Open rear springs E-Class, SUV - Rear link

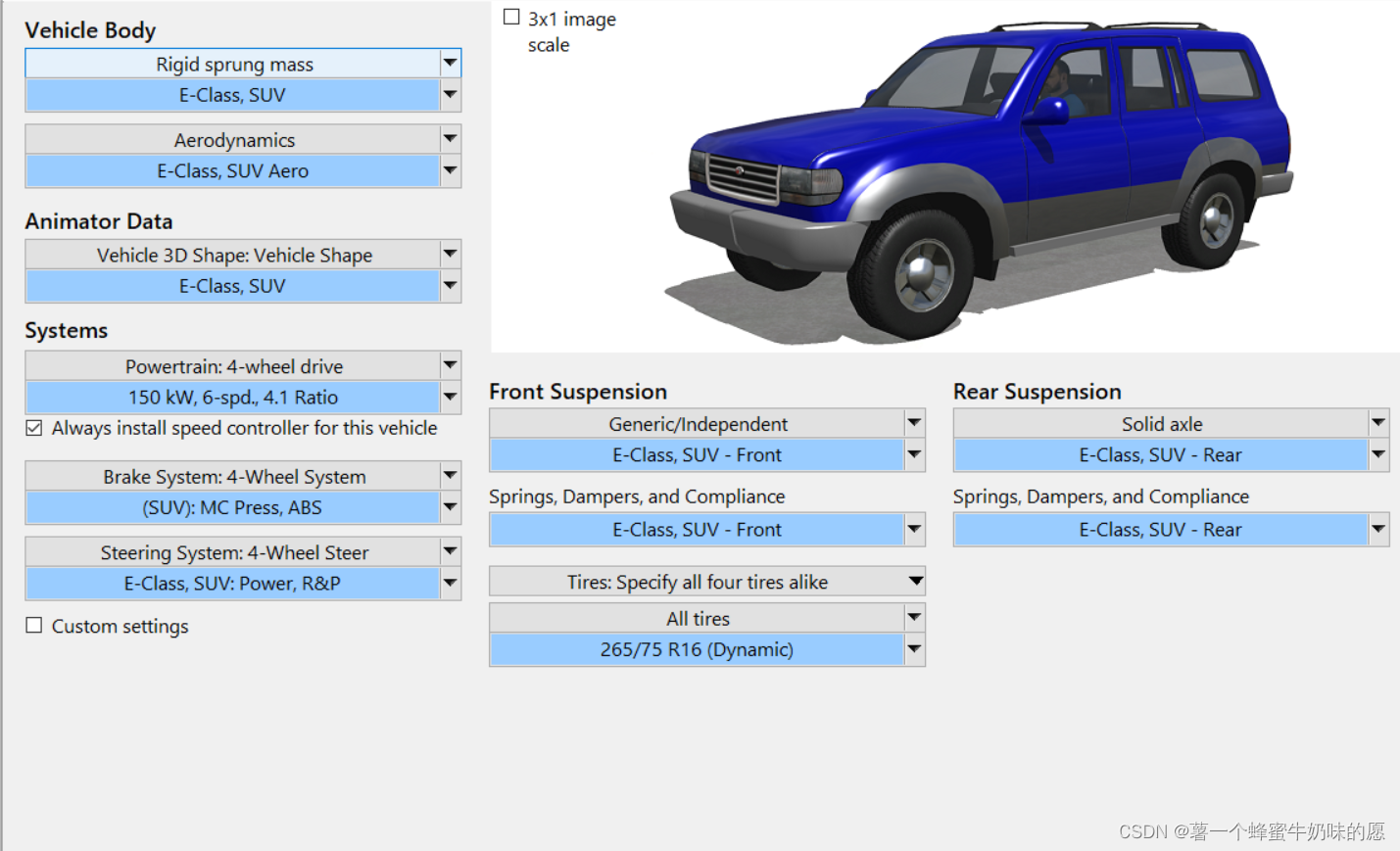coord(1162,529)
